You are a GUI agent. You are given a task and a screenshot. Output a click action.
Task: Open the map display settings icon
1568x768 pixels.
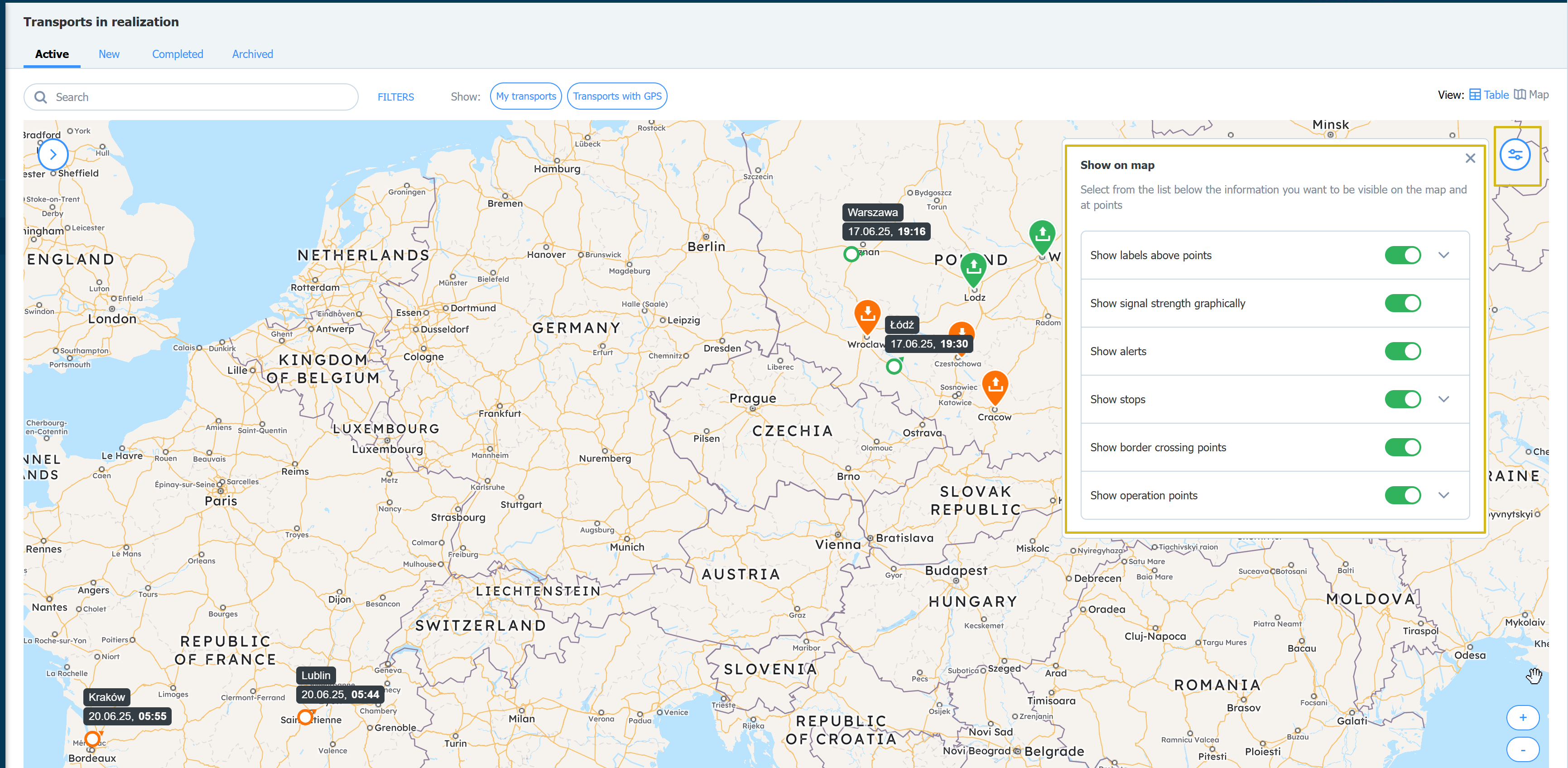click(1515, 155)
